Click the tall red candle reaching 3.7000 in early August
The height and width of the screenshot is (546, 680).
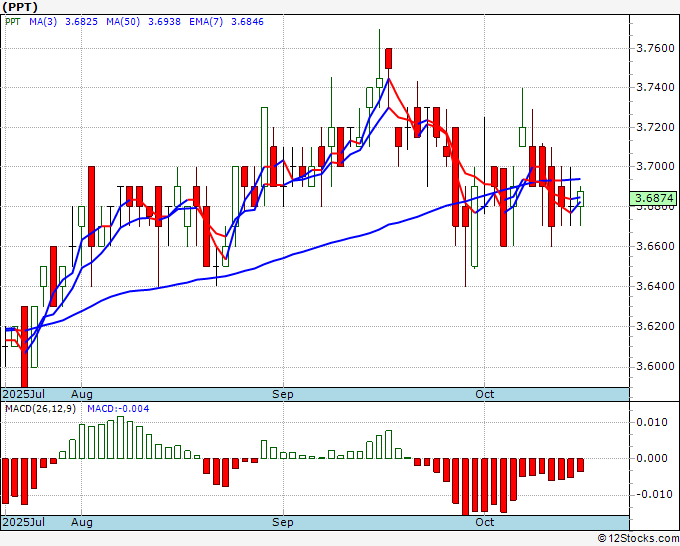click(92, 206)
